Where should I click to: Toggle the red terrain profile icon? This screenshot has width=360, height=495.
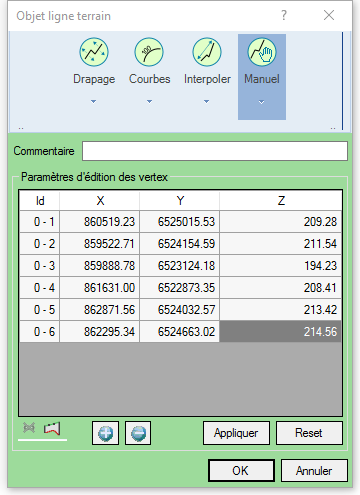click(x=52, y=428)
